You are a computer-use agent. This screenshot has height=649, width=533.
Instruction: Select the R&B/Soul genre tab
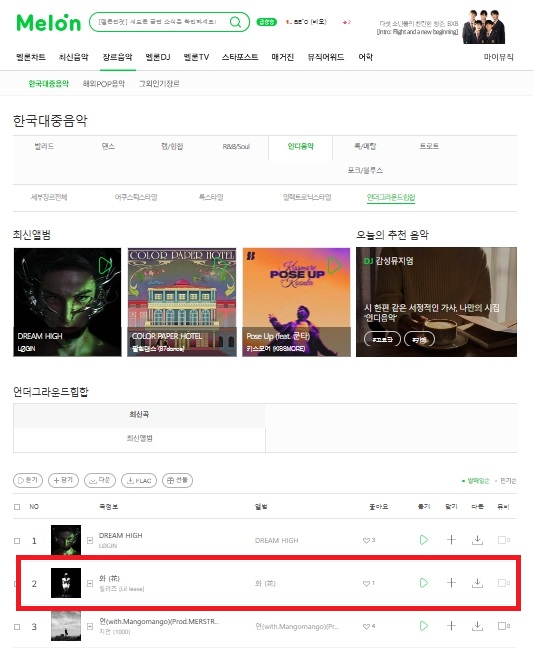(x=236, y=147)
